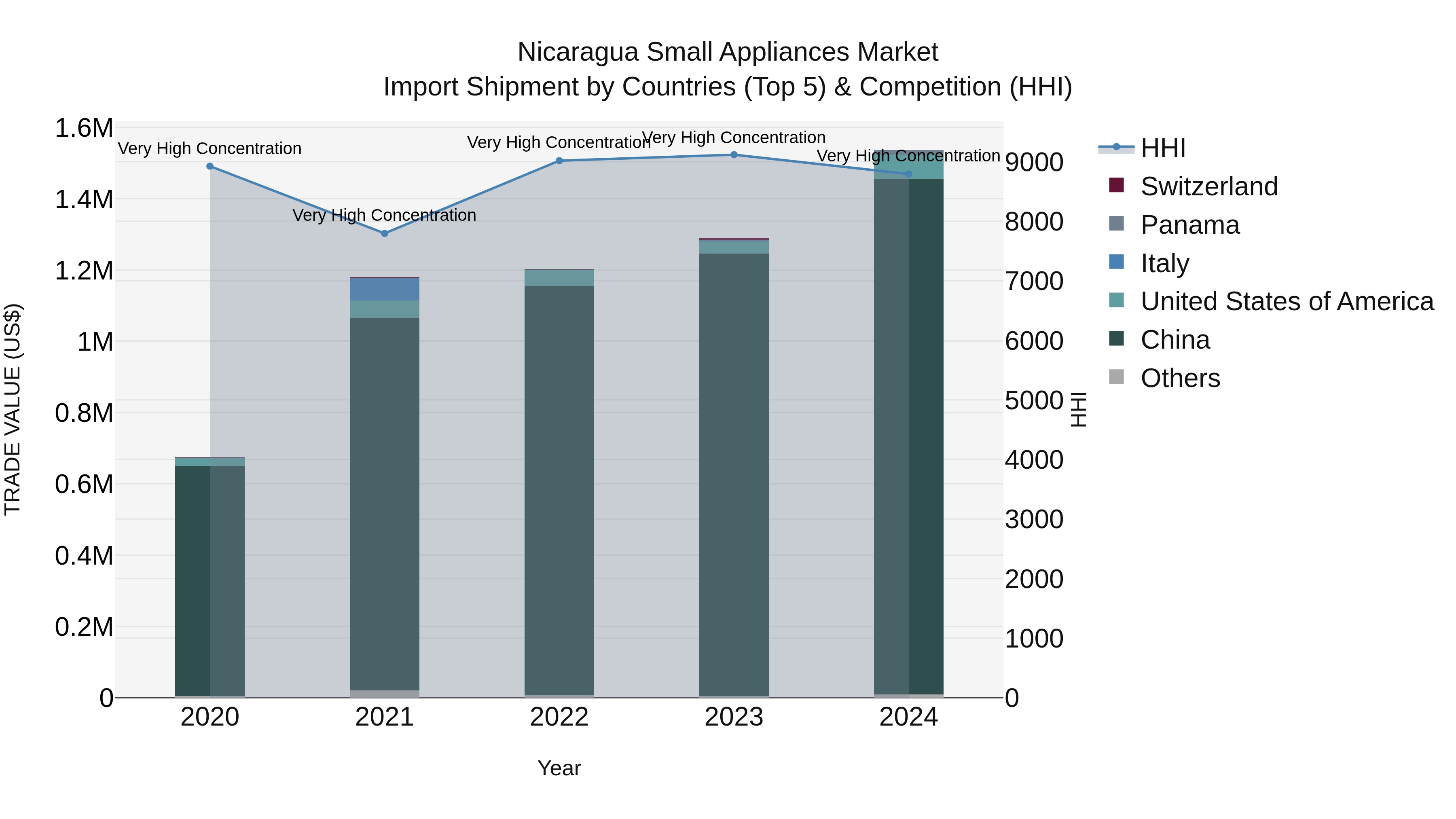Click the Year x-axis title
Viewport: 1456px width, 819px height.
pos(559,768)
